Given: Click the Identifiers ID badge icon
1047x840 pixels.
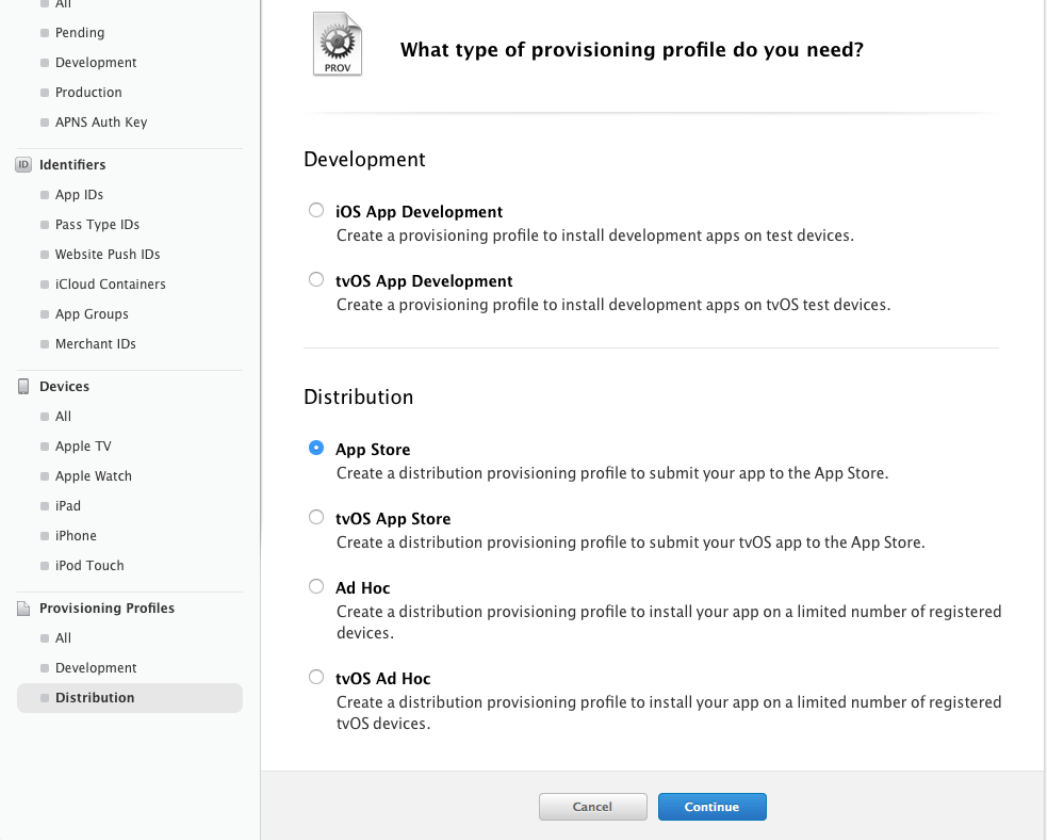Looking at the screenshot, I should [x=23, y=164].
